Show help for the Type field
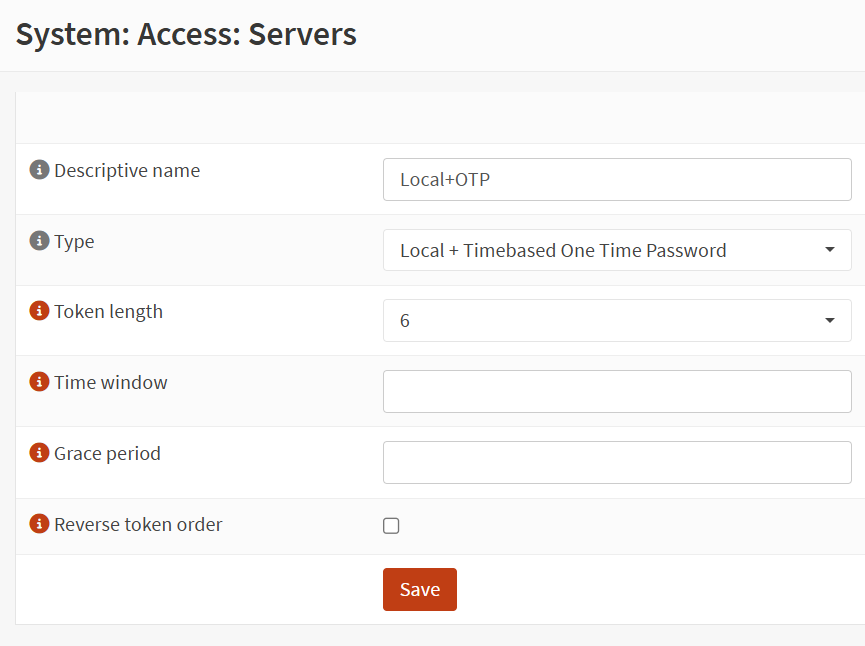The image size is (865, 646). click(x=39, y=241)
